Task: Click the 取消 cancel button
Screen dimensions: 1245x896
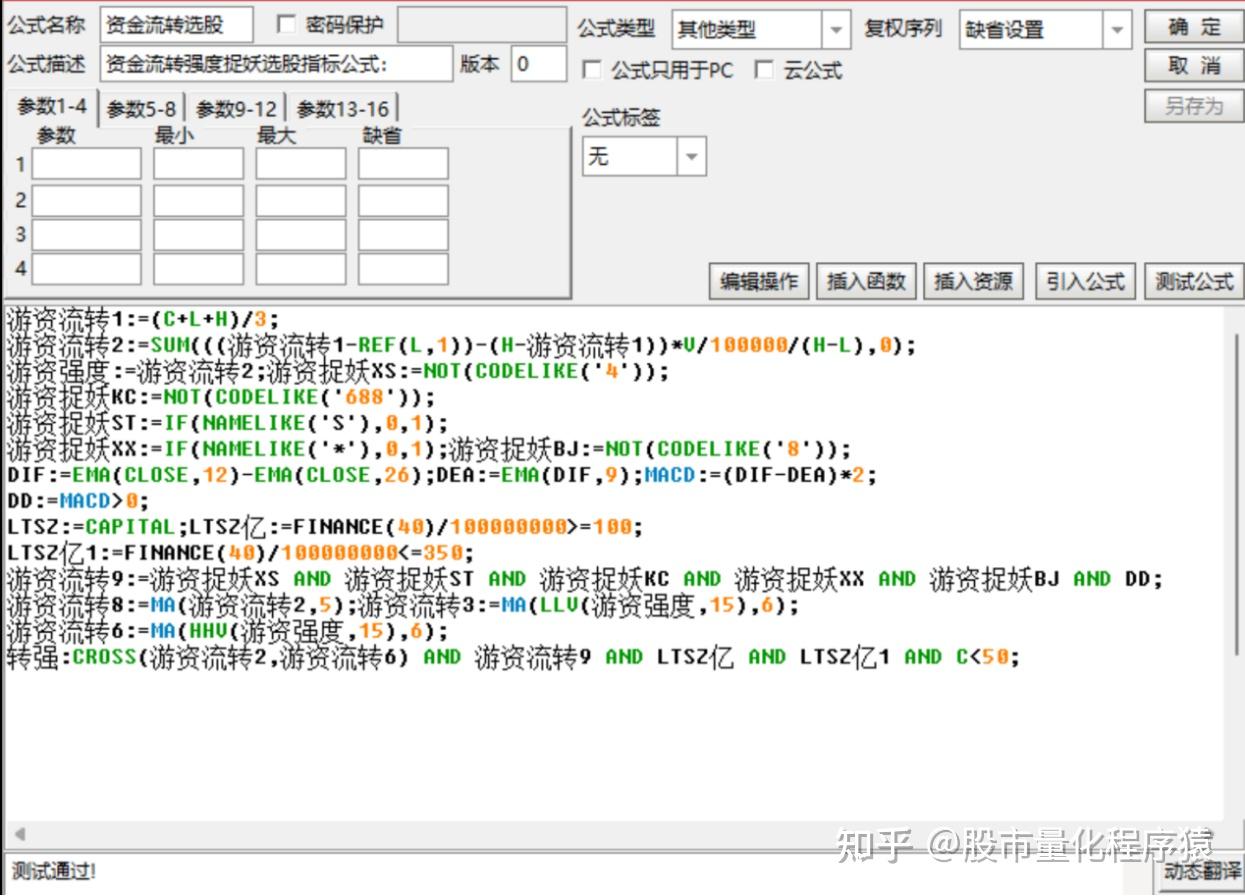Action: coord(1193,66)
